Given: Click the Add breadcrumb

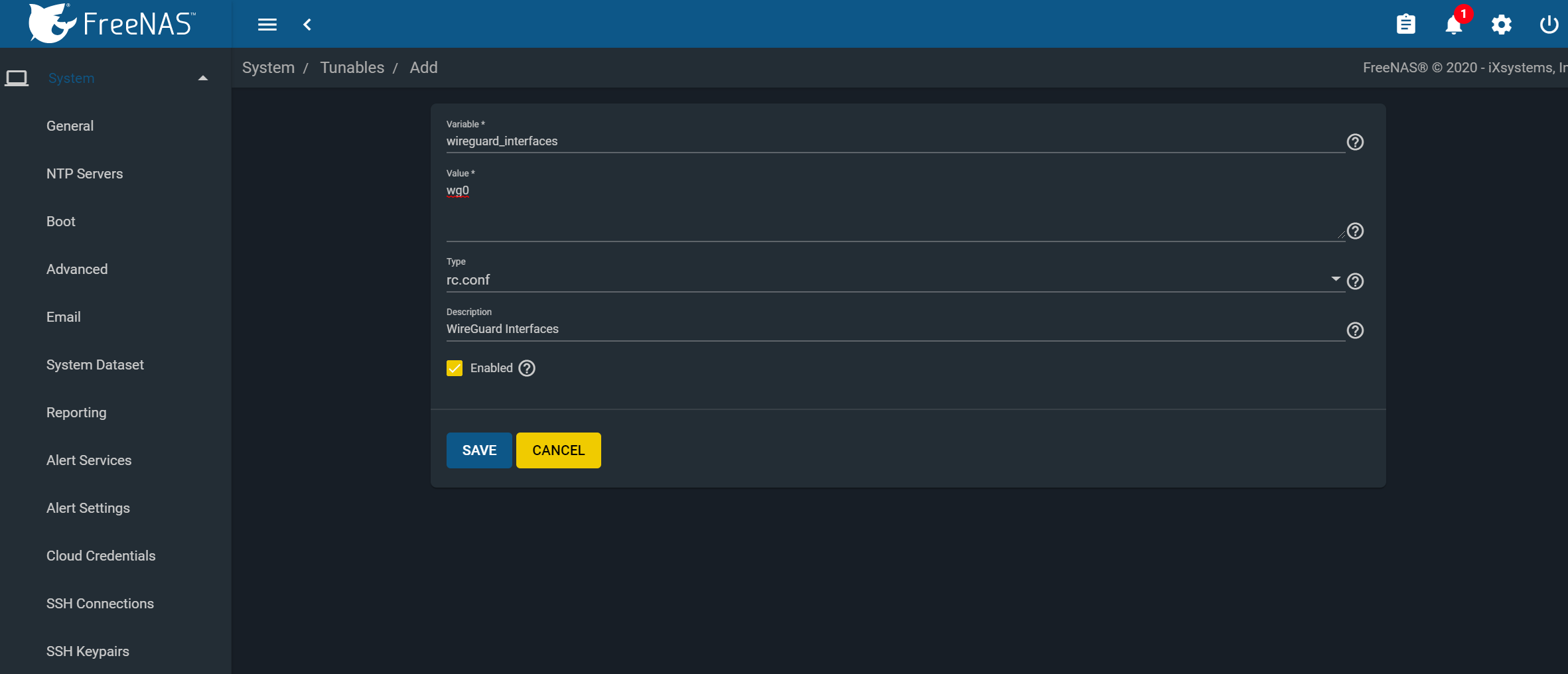Looking at the screenshot, I should coord(423,68).
